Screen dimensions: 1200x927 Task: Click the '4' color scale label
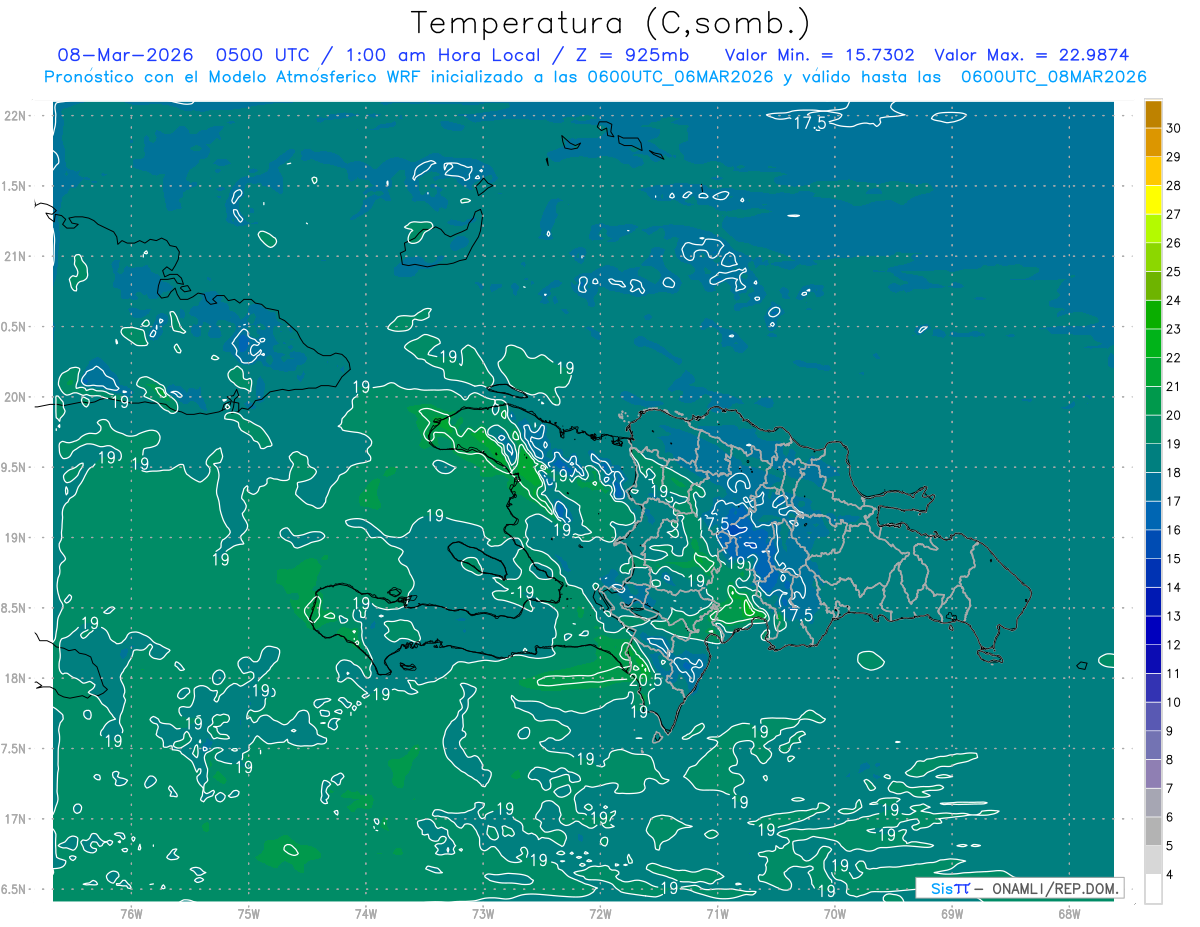1170,875
